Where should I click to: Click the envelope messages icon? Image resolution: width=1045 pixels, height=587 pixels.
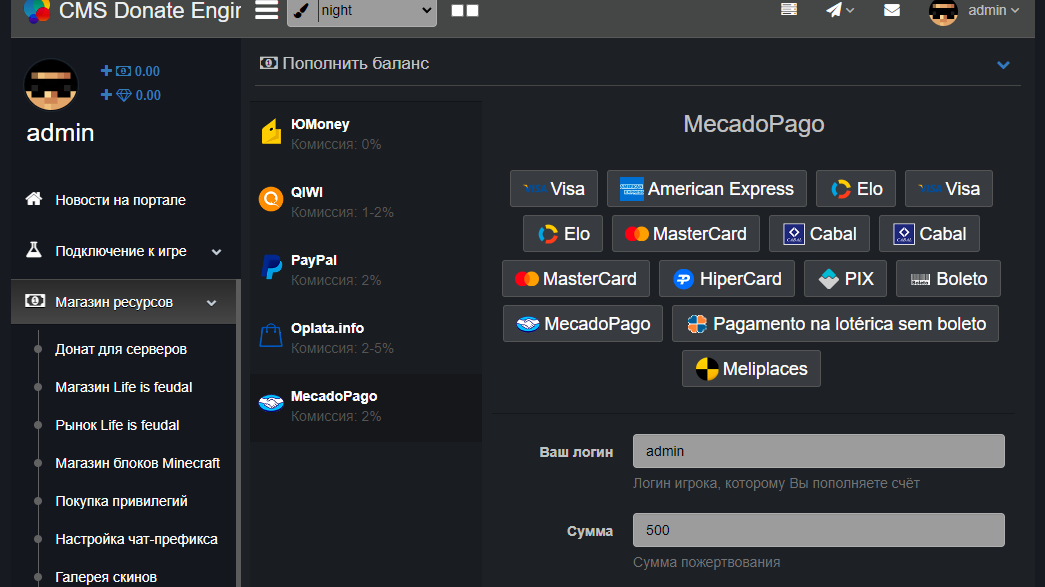[892, 10]
